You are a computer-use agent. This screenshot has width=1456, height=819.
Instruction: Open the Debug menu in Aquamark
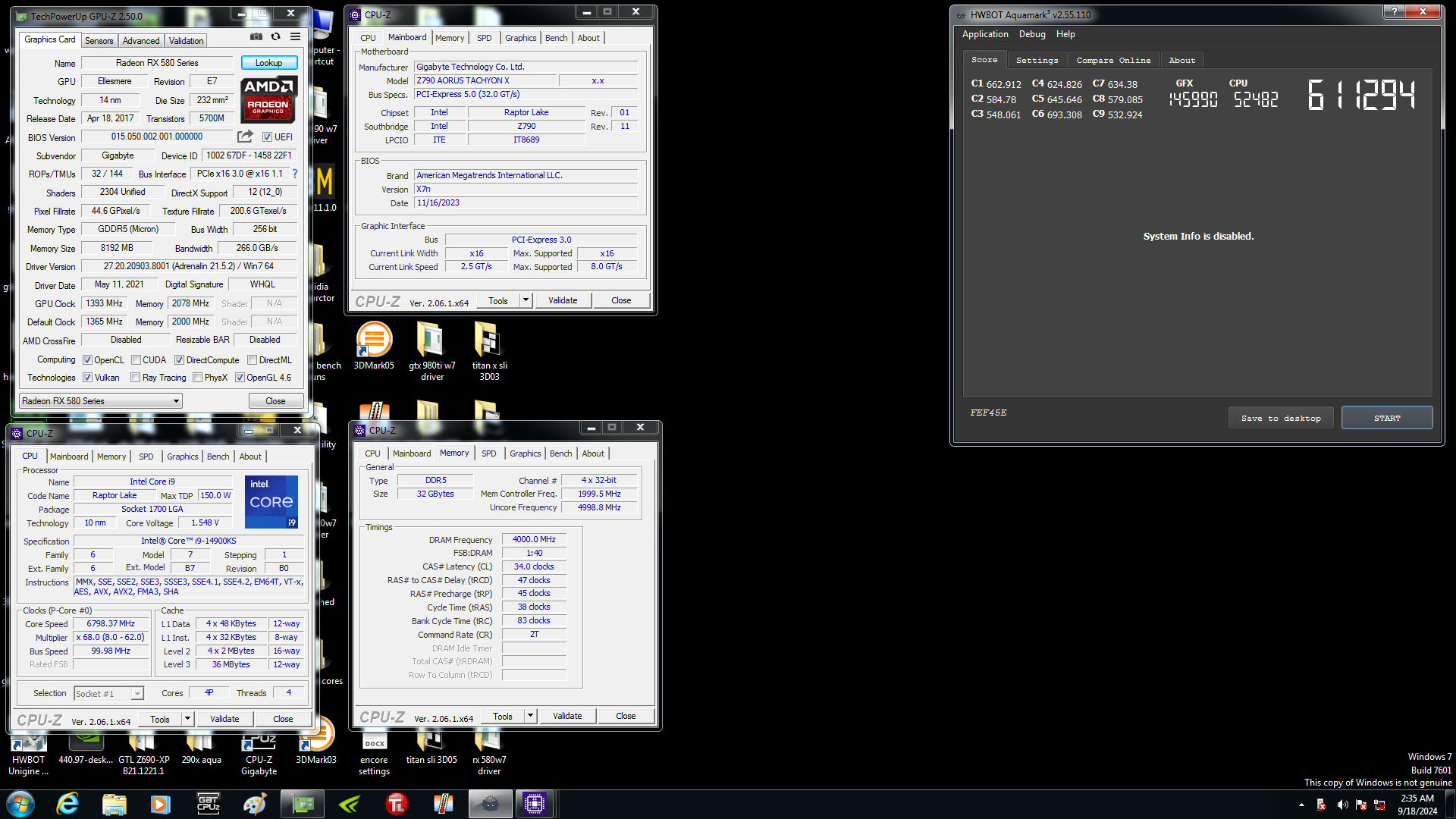(1032, 34)
